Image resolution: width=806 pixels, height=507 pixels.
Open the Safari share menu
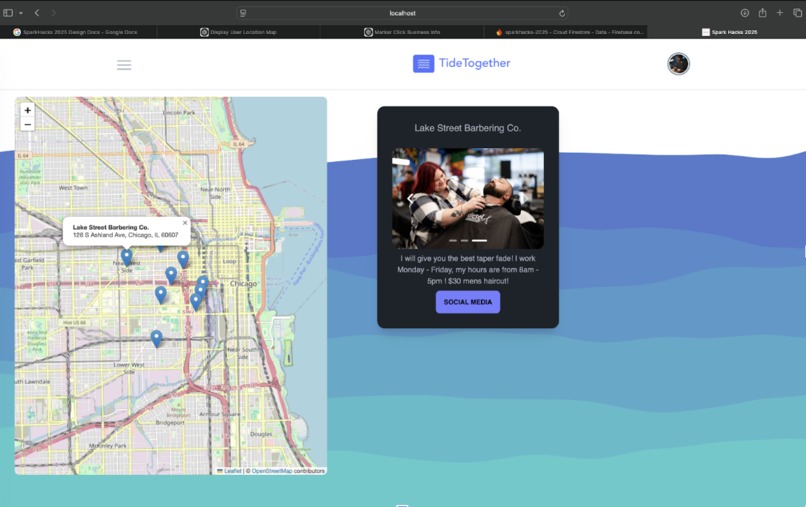[762, 13]
